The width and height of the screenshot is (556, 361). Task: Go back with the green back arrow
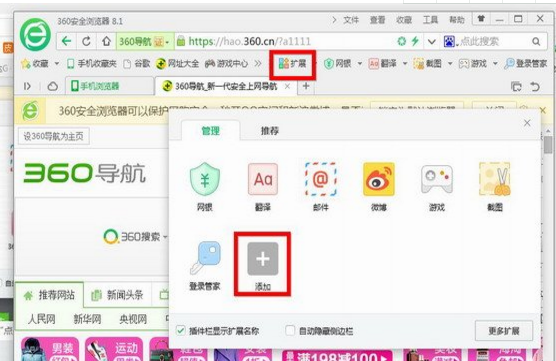(66, 41)
